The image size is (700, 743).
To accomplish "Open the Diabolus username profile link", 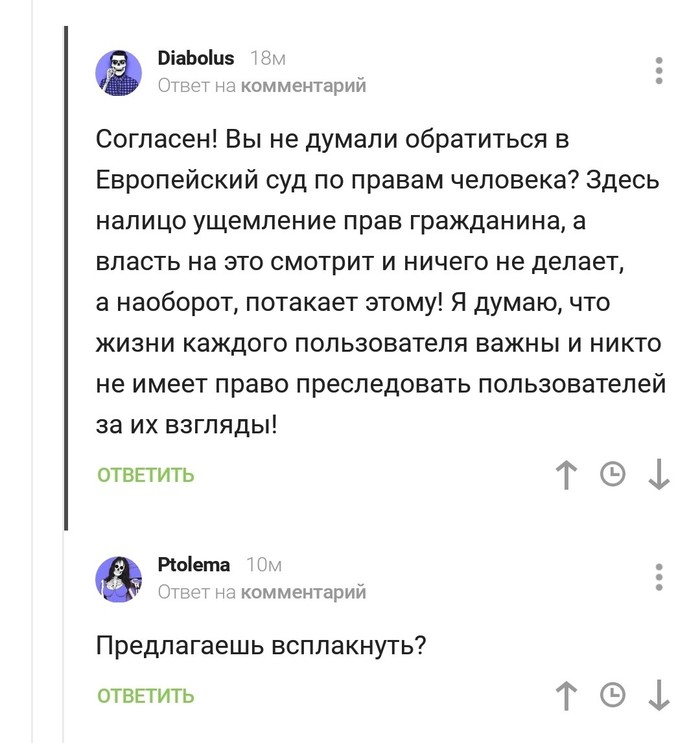I will [196, 59].
